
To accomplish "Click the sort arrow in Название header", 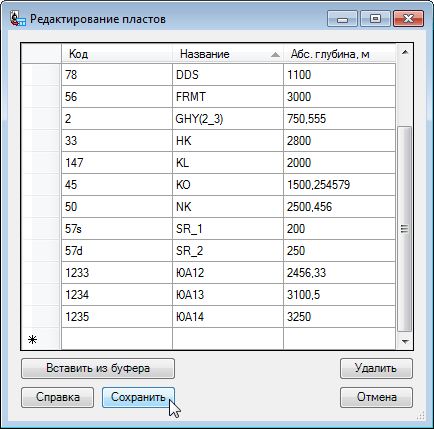I will [275, 55].
